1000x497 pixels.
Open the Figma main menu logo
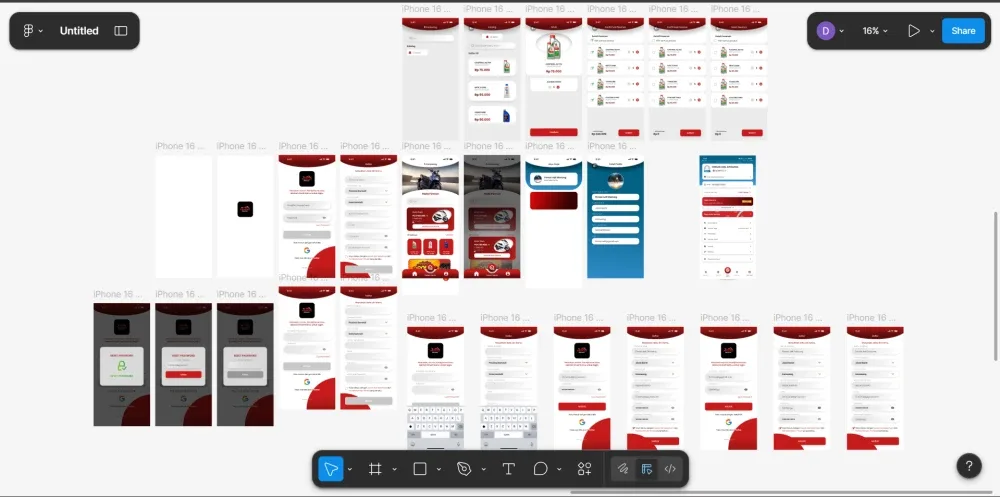28,31
